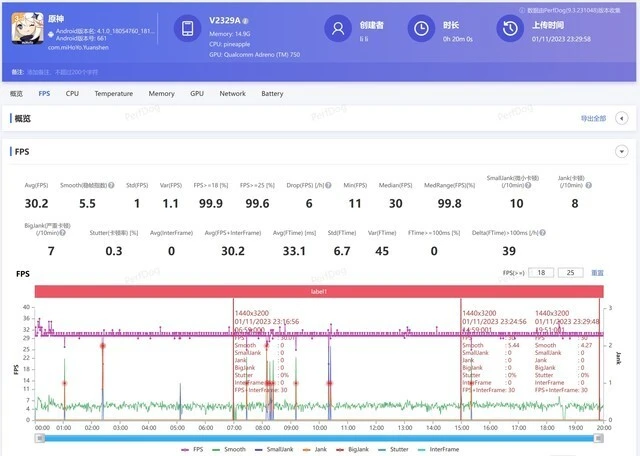Click the duration clock icon
Viewport: 640px width, 456px height.
click(x=424, y=30)
